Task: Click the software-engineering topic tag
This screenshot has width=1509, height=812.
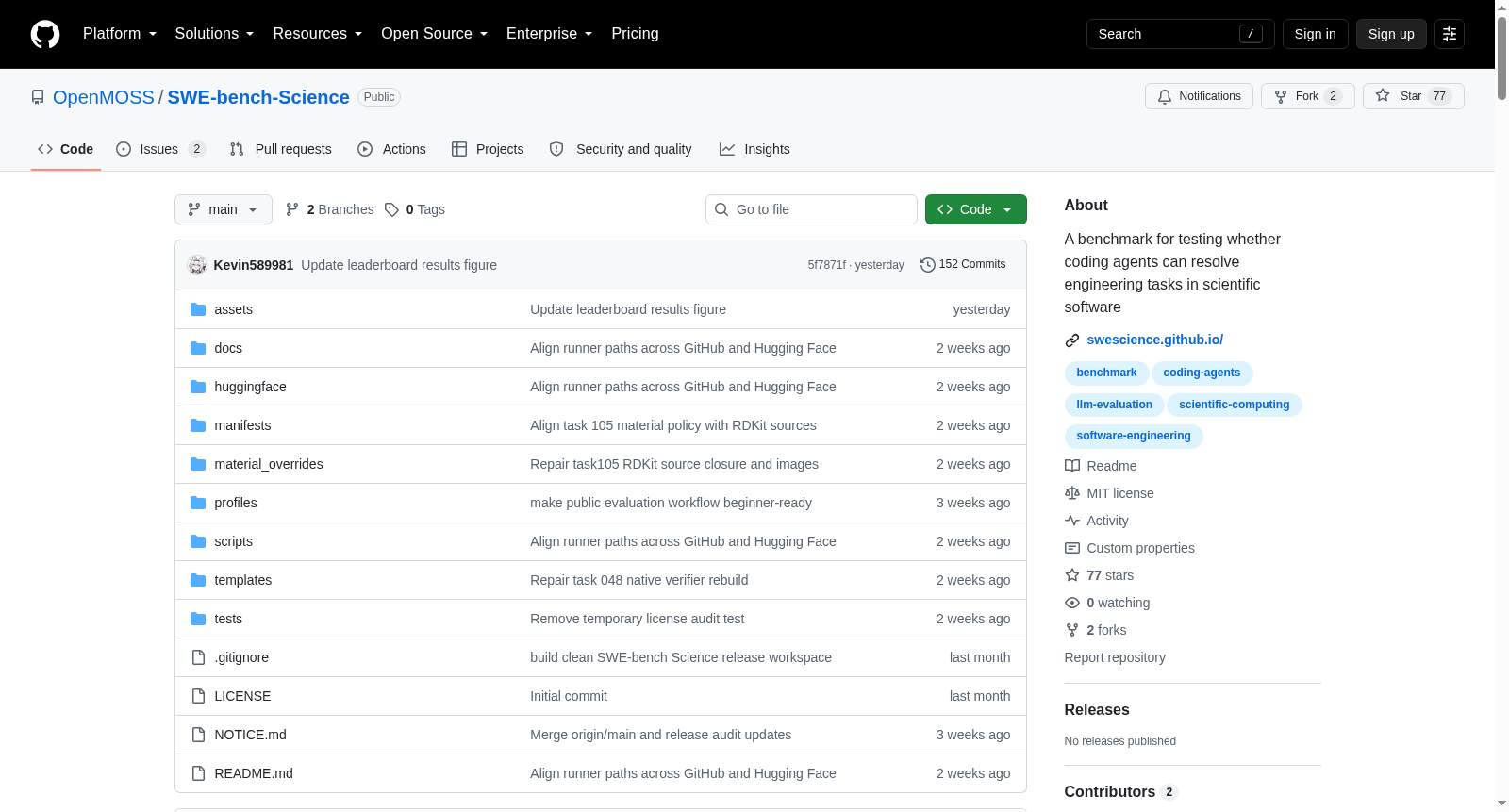Action: [1134, 436]
